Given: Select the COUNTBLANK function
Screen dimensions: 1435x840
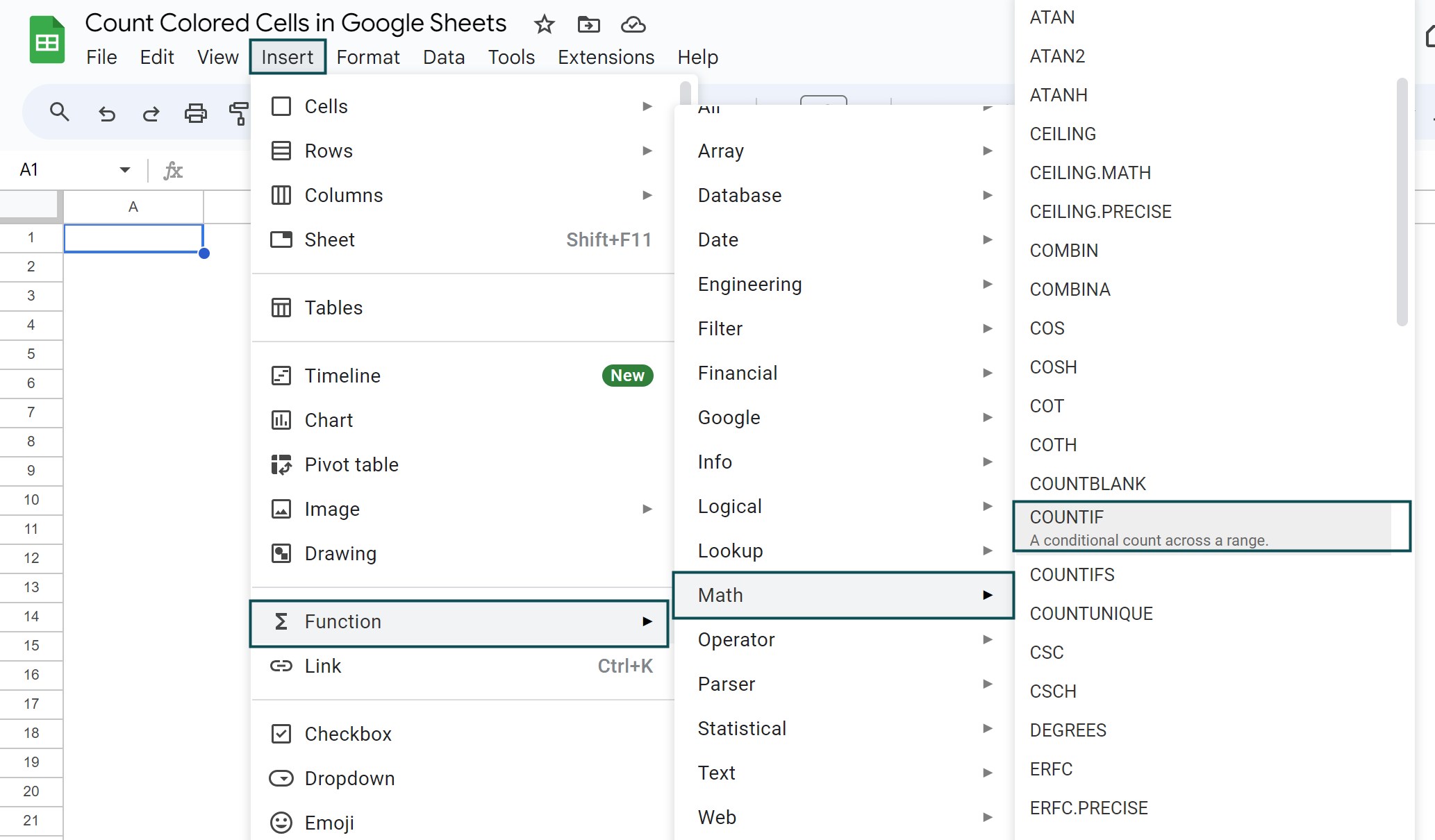Looking at the screenshot, I should tap(1204, 484).
